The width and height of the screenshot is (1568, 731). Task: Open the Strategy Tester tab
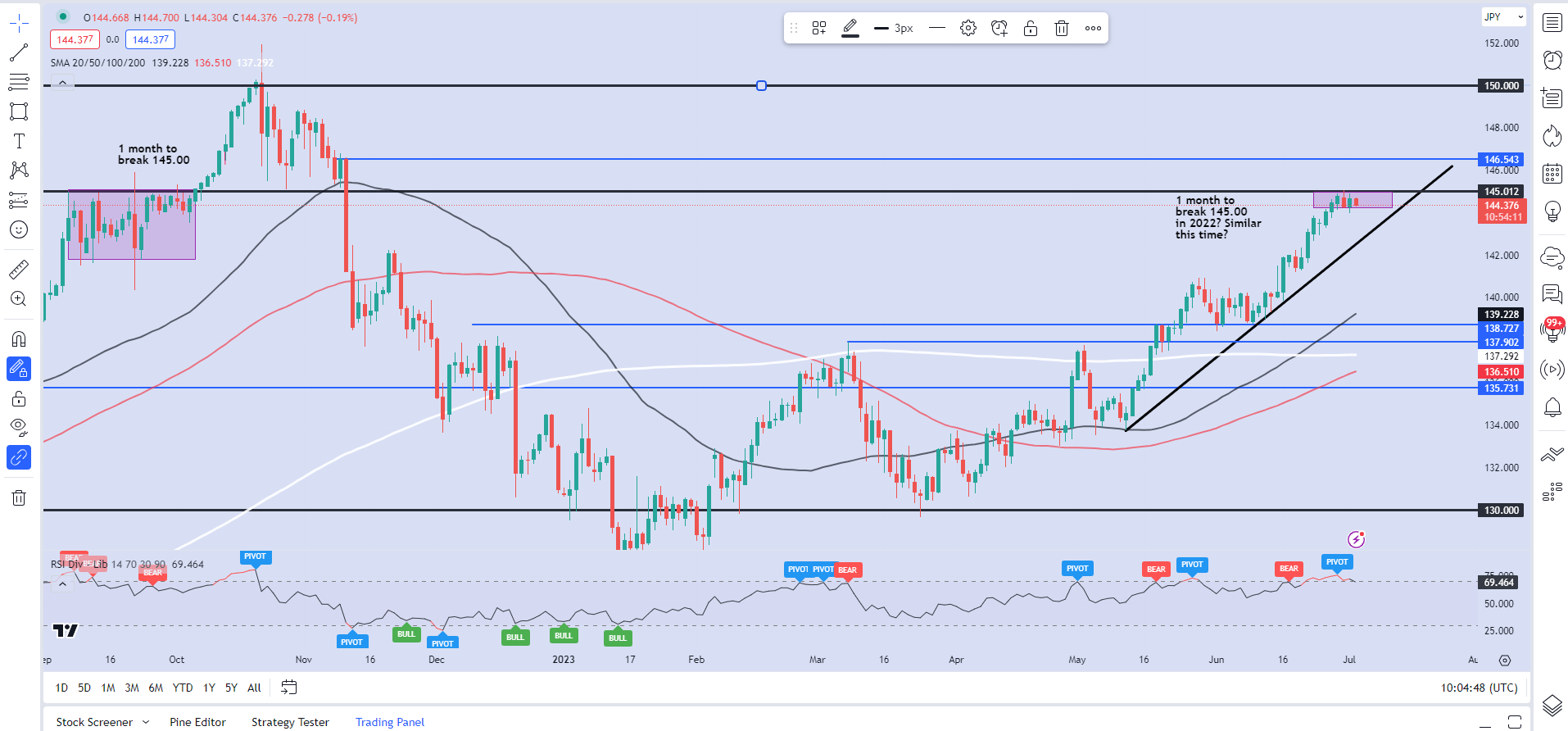(x=290, y=722)
